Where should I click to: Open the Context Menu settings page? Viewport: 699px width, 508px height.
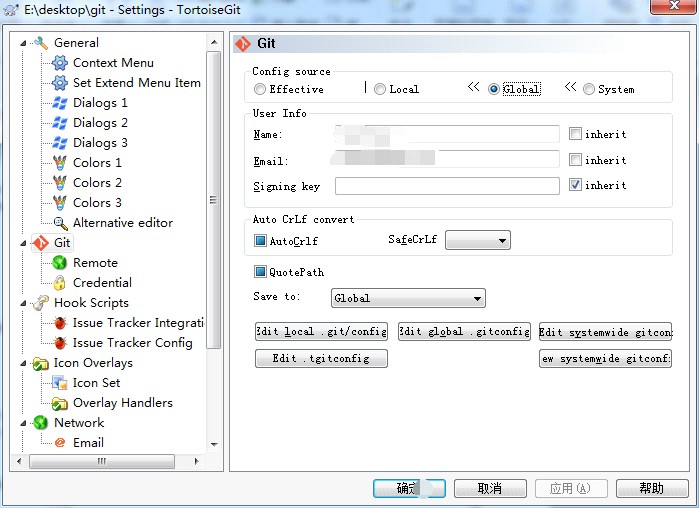pos(113,63)
